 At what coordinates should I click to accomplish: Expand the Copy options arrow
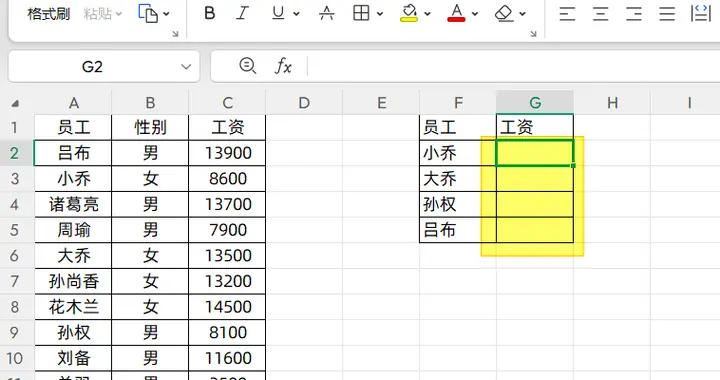click(166, 14)
